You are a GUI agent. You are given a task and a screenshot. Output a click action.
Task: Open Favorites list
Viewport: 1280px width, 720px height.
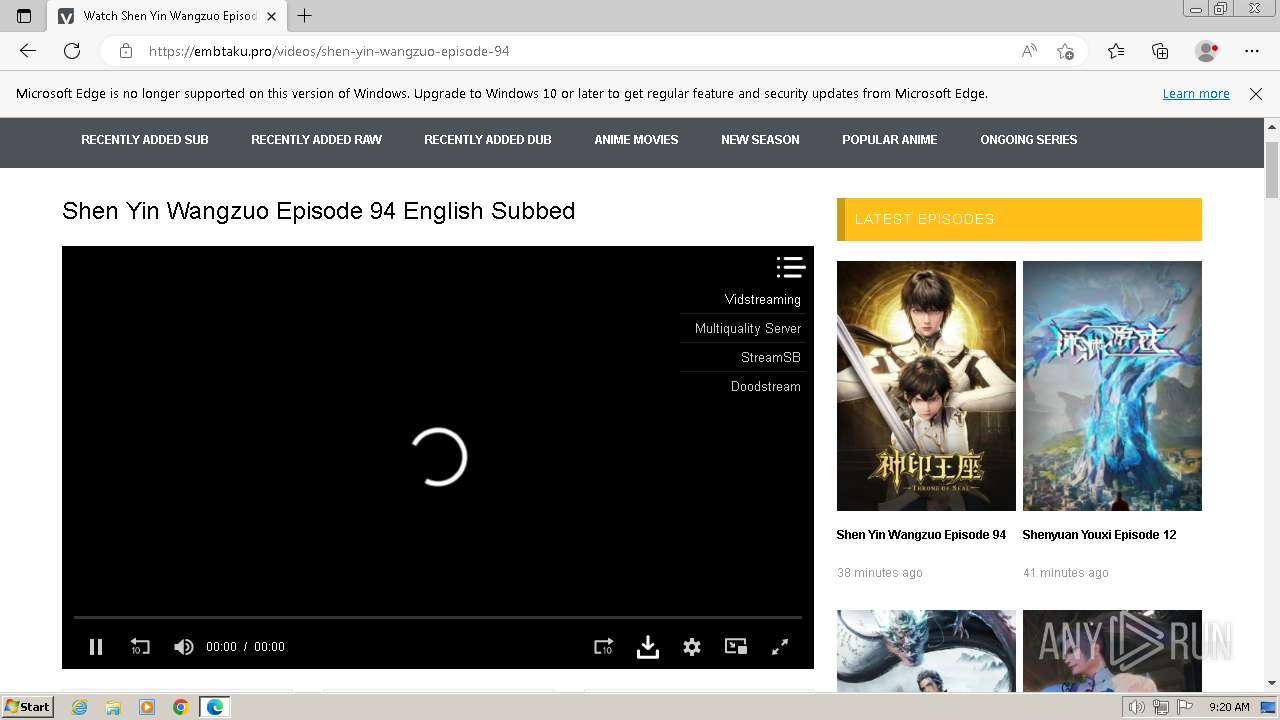pyautogui.click(x=1116, y=51)
